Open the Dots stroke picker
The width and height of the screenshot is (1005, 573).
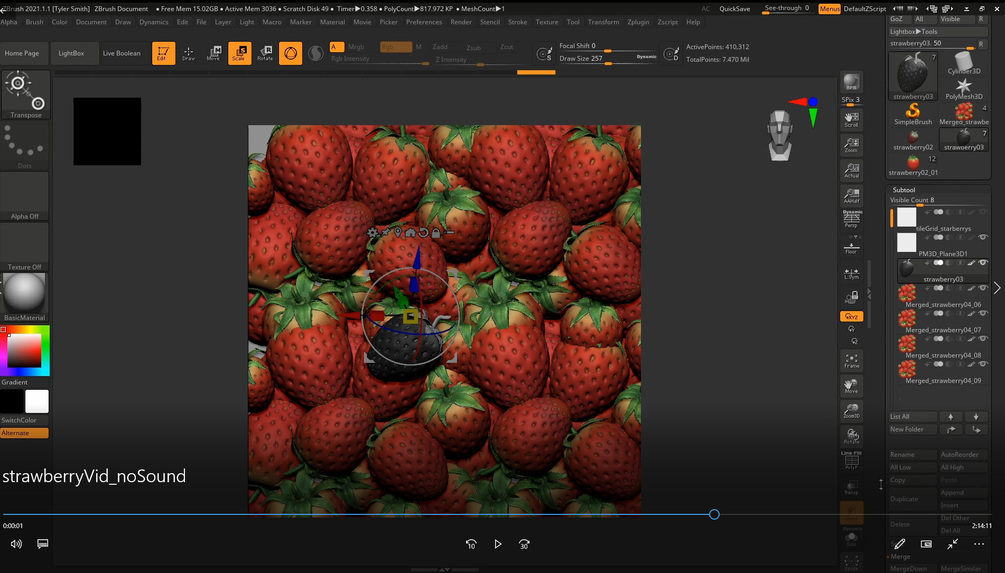click(25, 145)
